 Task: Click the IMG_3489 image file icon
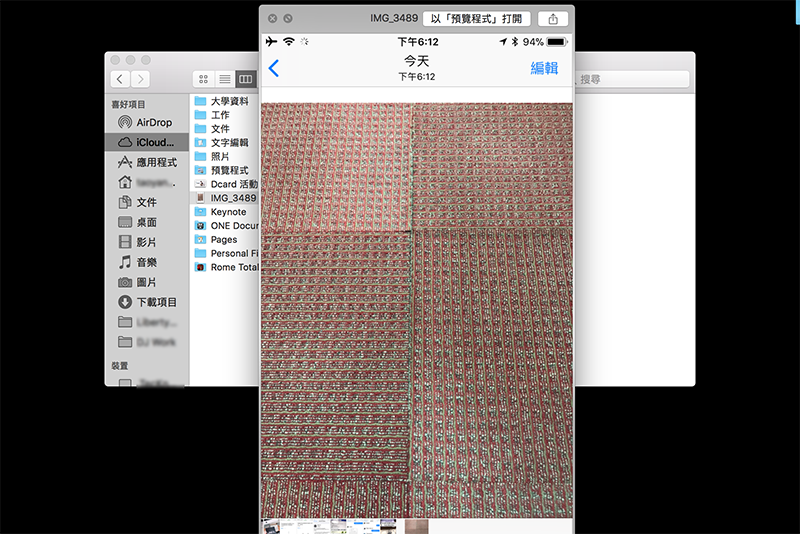(201, 198)
